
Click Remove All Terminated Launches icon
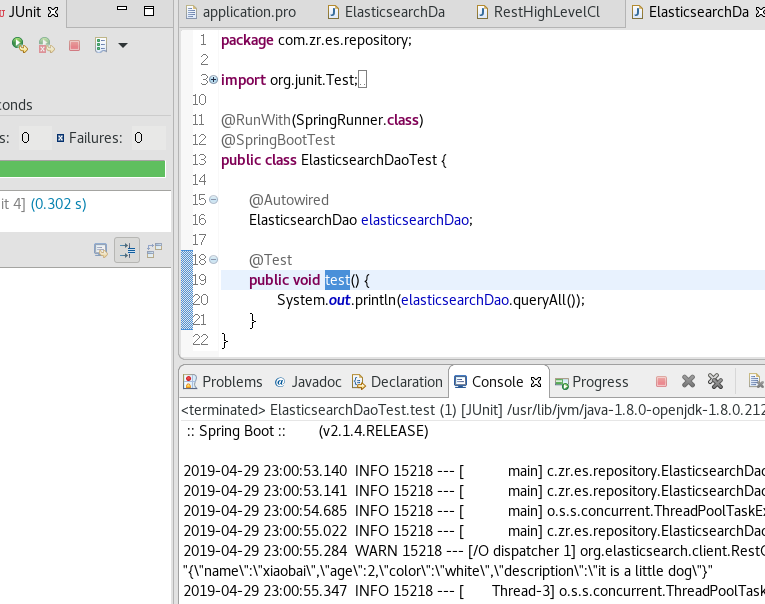(715, 381)
